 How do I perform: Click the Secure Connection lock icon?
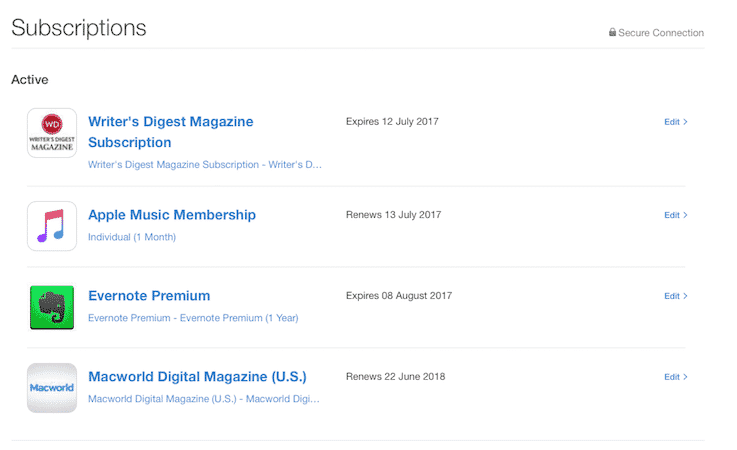click(x=612, y=33)
